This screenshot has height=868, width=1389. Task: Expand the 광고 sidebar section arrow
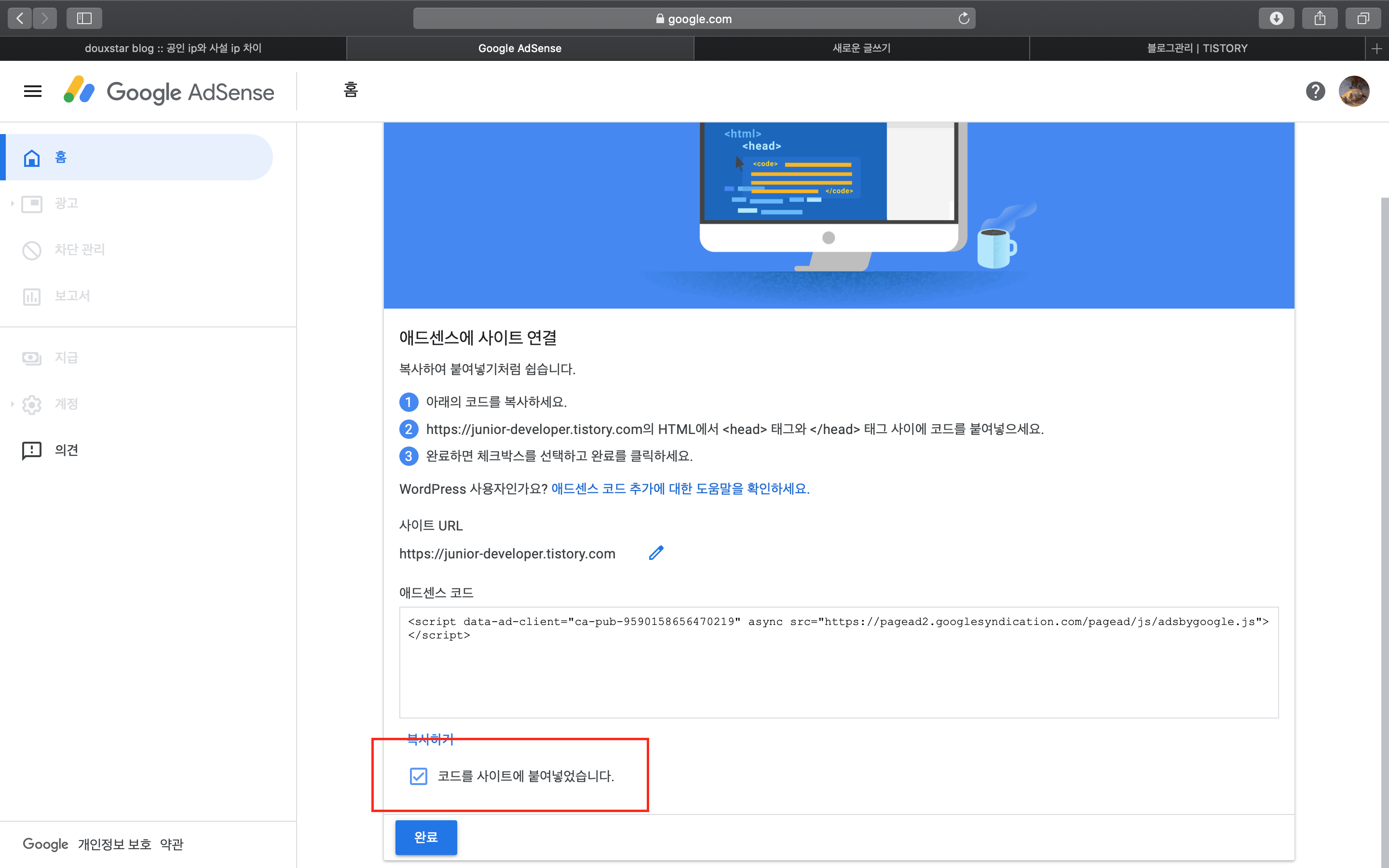pyautogui.click(x=12, y=203)
